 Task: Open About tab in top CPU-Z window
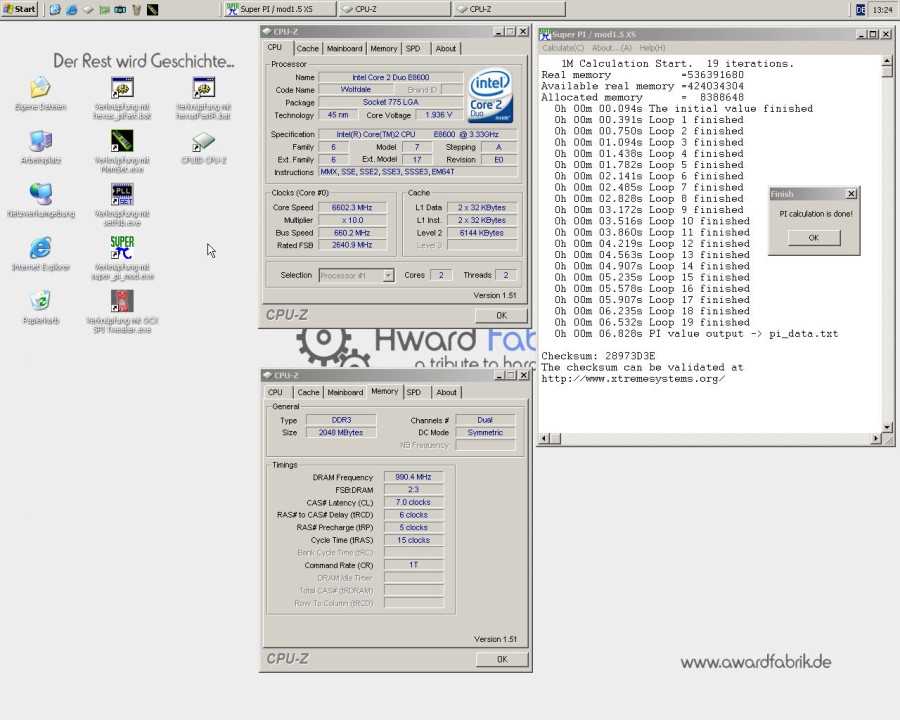pyautogui.click(x=445, y=49)
